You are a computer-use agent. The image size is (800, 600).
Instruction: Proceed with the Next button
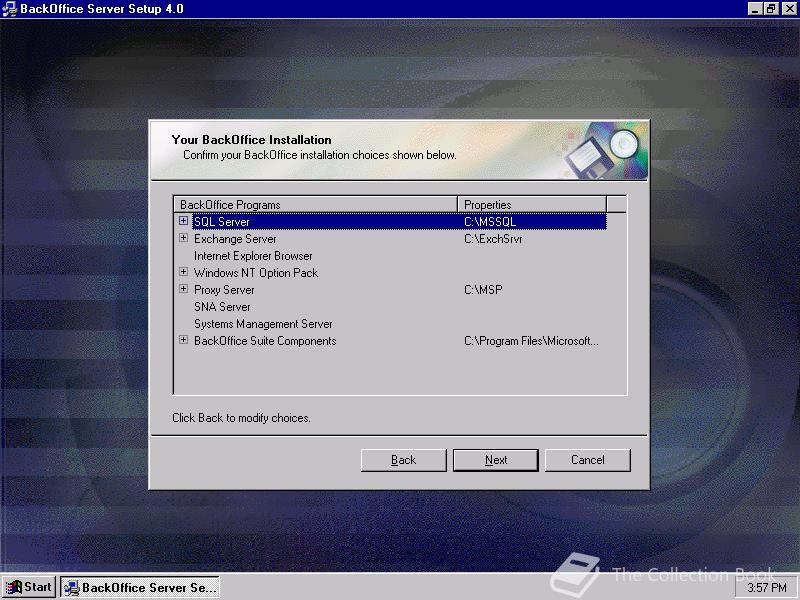pos(496,460)
